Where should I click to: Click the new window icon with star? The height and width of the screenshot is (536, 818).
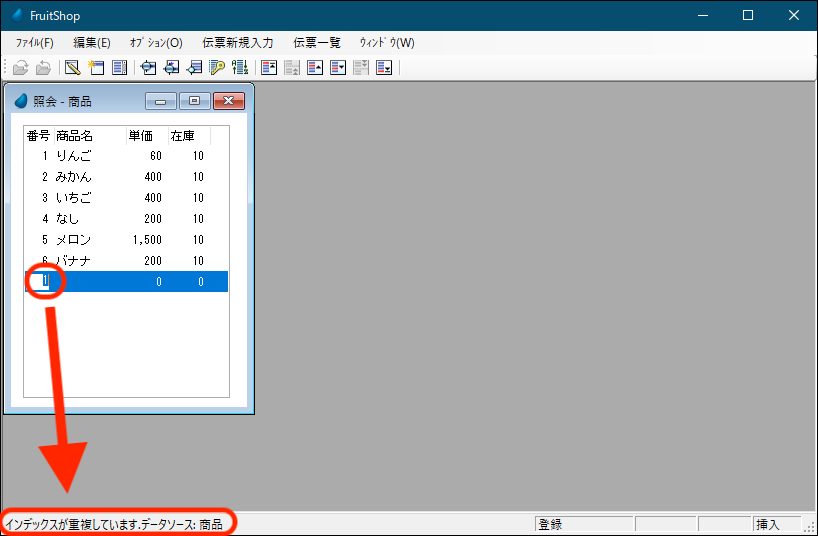[96, 68]
